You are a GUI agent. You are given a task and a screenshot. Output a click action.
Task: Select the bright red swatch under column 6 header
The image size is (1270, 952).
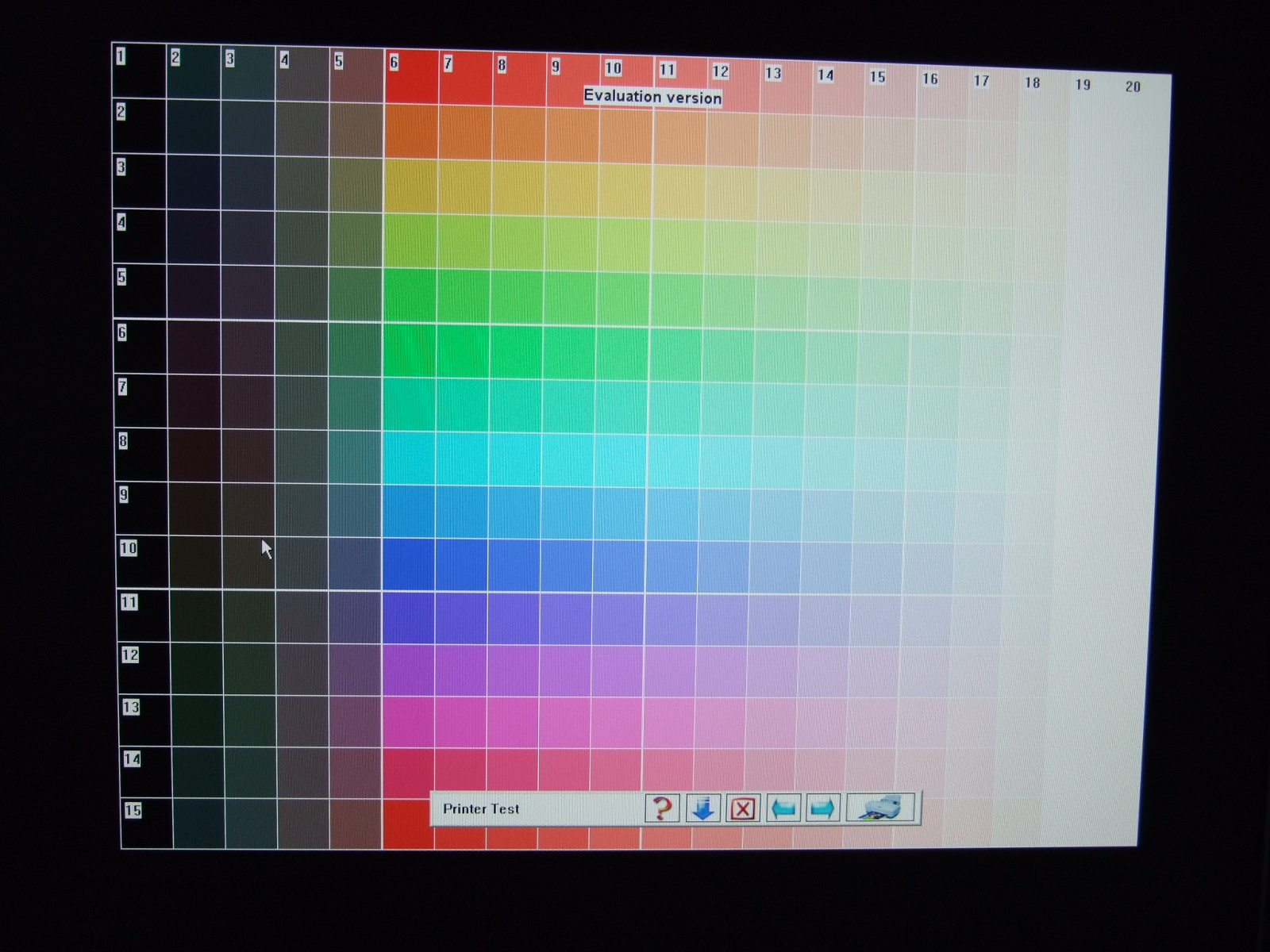tap(411, 78)
